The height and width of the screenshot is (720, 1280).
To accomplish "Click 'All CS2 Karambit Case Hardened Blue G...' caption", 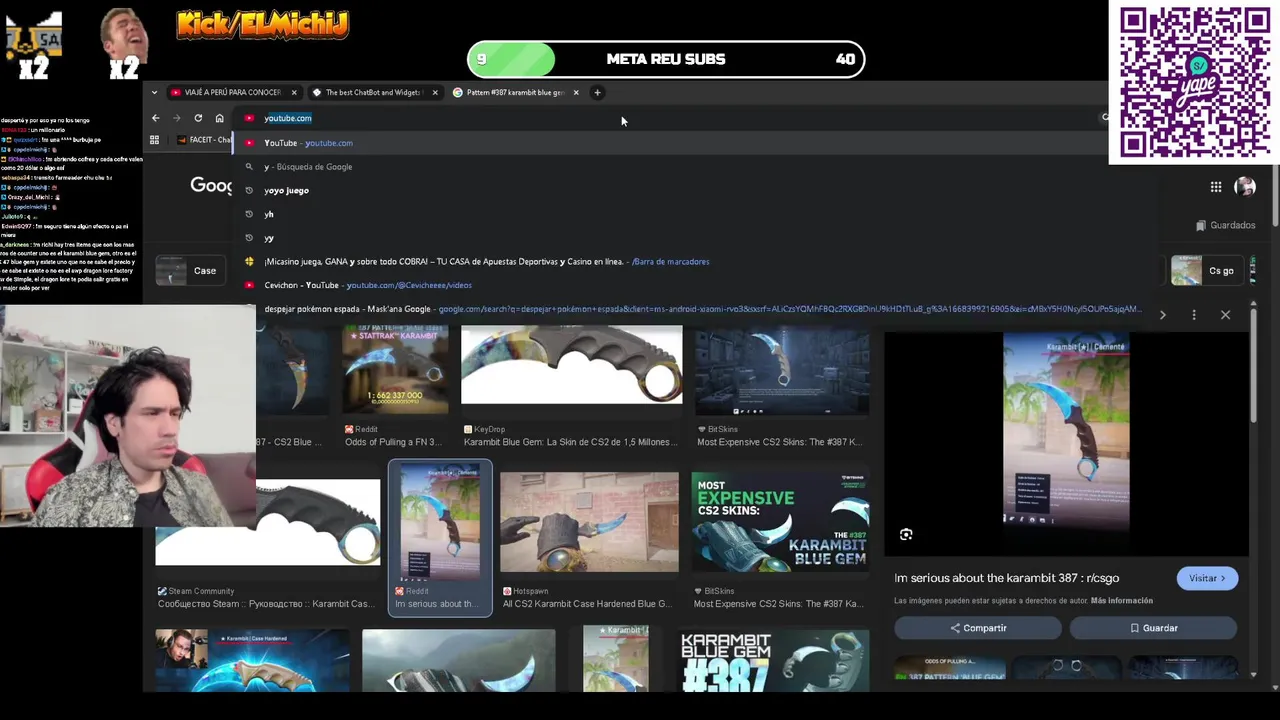I will point(587,604).
